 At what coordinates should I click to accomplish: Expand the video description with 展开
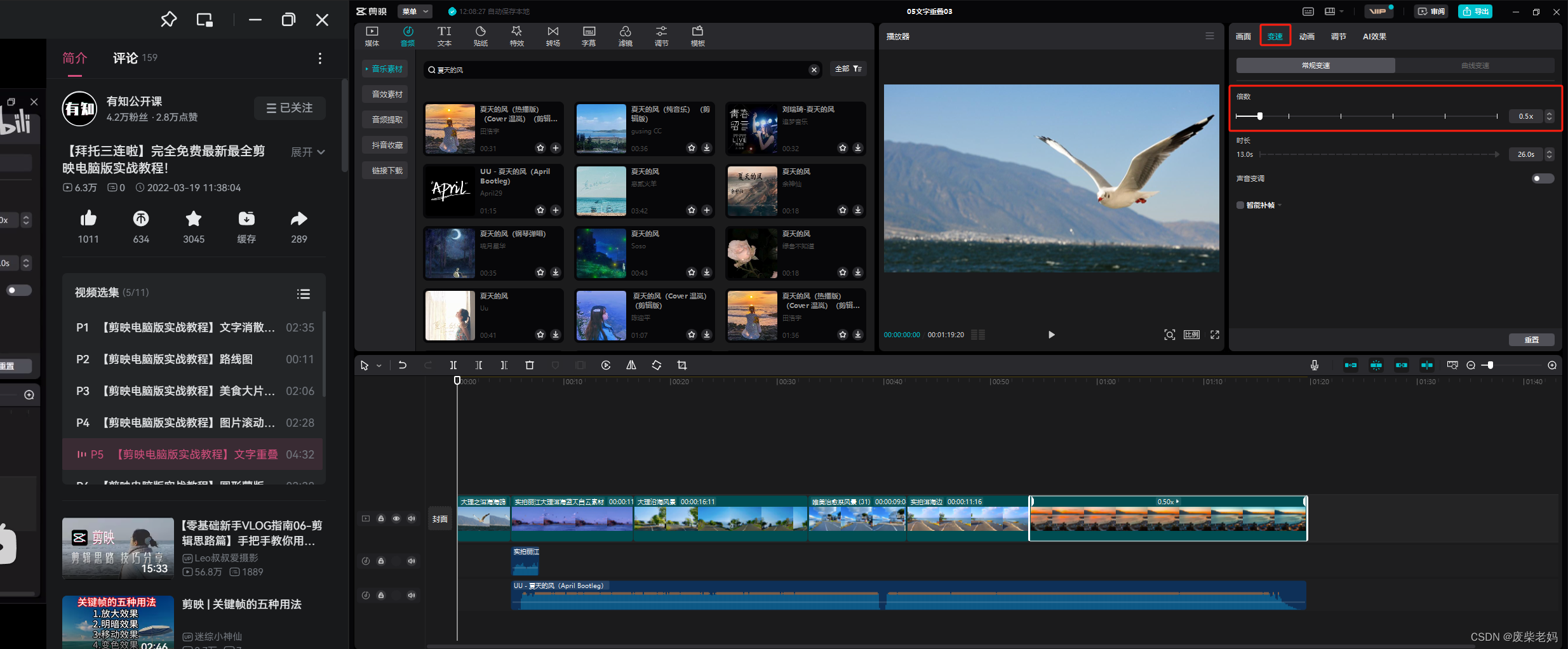(308, 152)
